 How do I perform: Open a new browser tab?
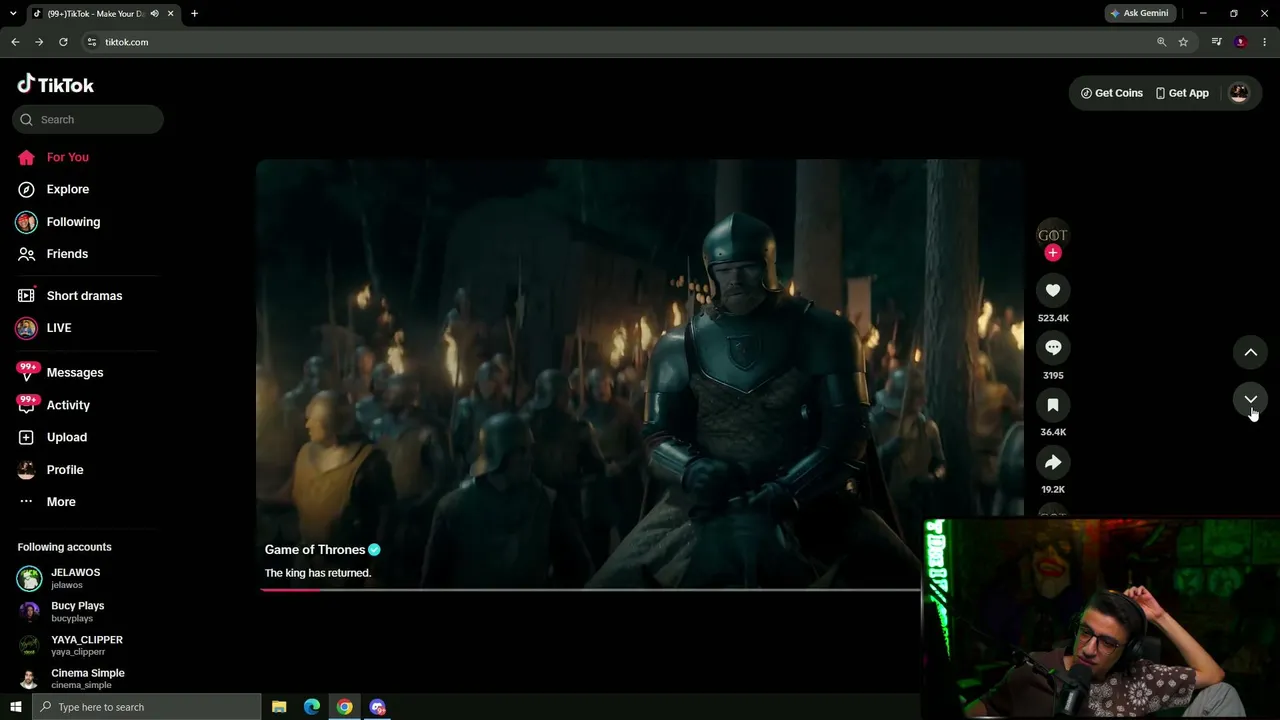click(194, 14)
